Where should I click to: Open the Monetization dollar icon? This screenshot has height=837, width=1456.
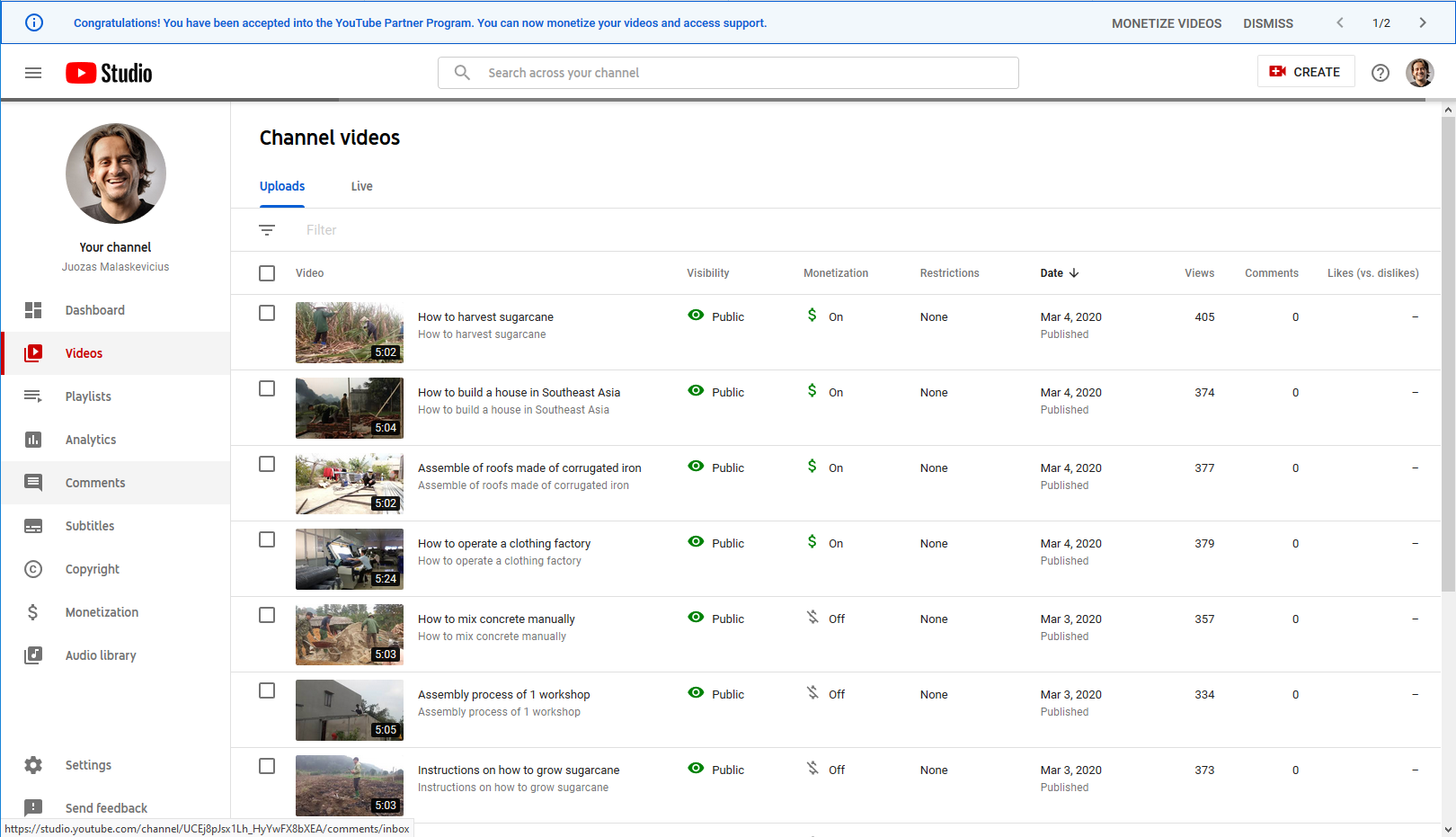click(33, 611)
